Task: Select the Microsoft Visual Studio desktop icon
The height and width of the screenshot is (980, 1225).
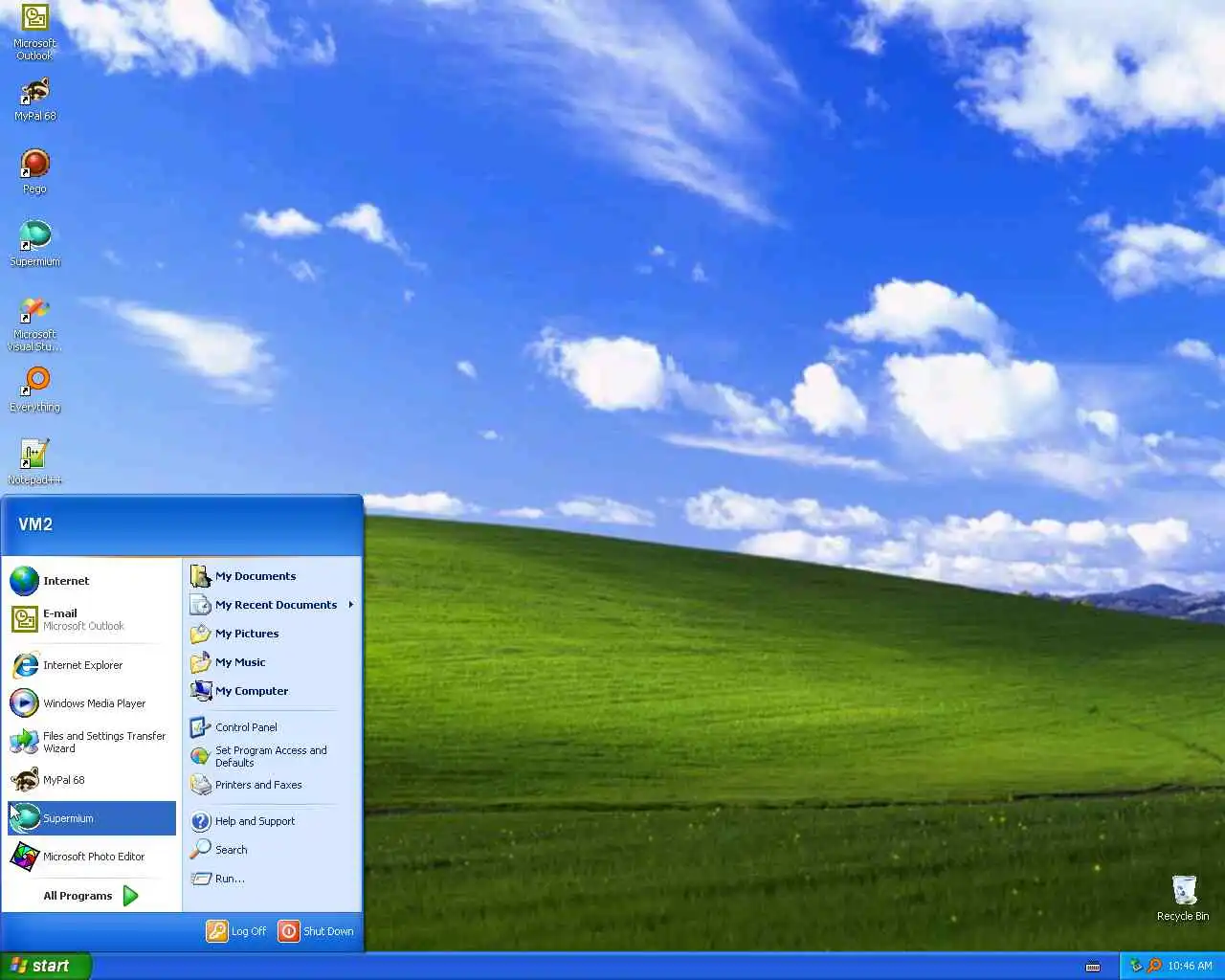Action: (34, 323)
